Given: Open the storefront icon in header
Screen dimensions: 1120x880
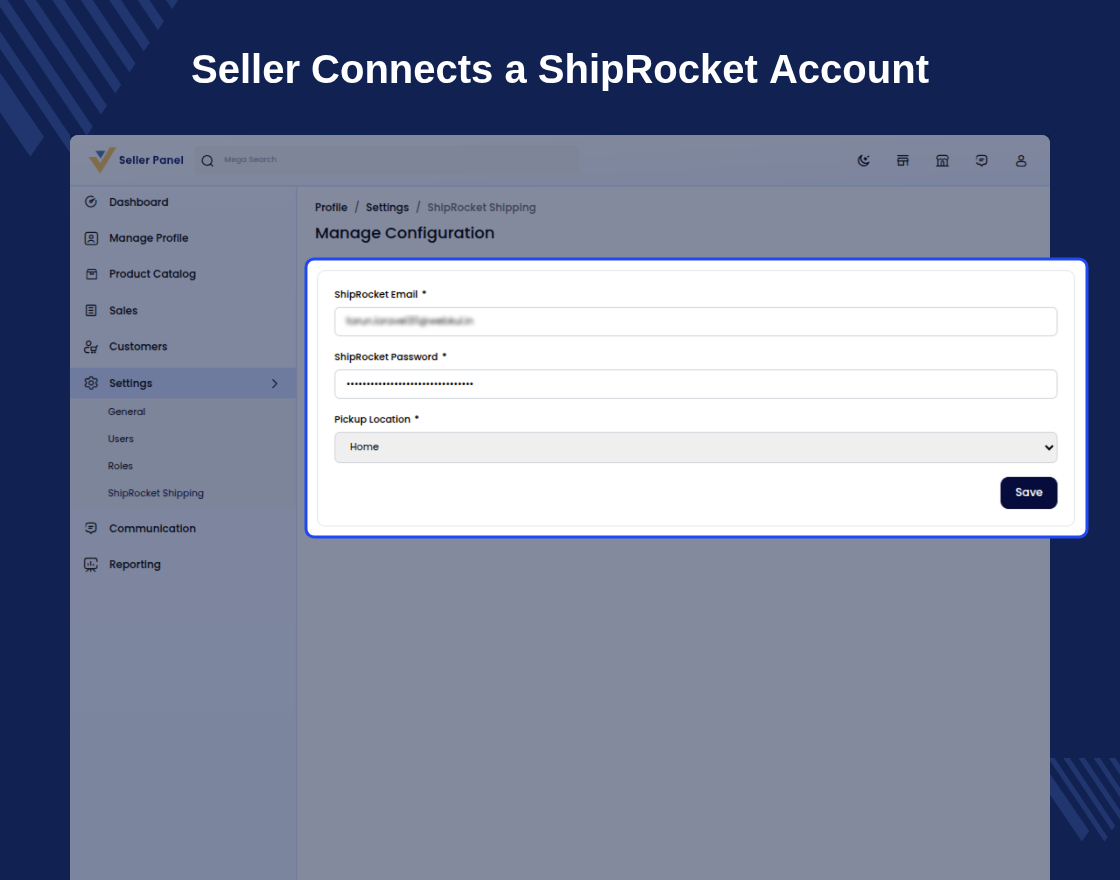Looking at the screenshot, I should coord(903,161).
